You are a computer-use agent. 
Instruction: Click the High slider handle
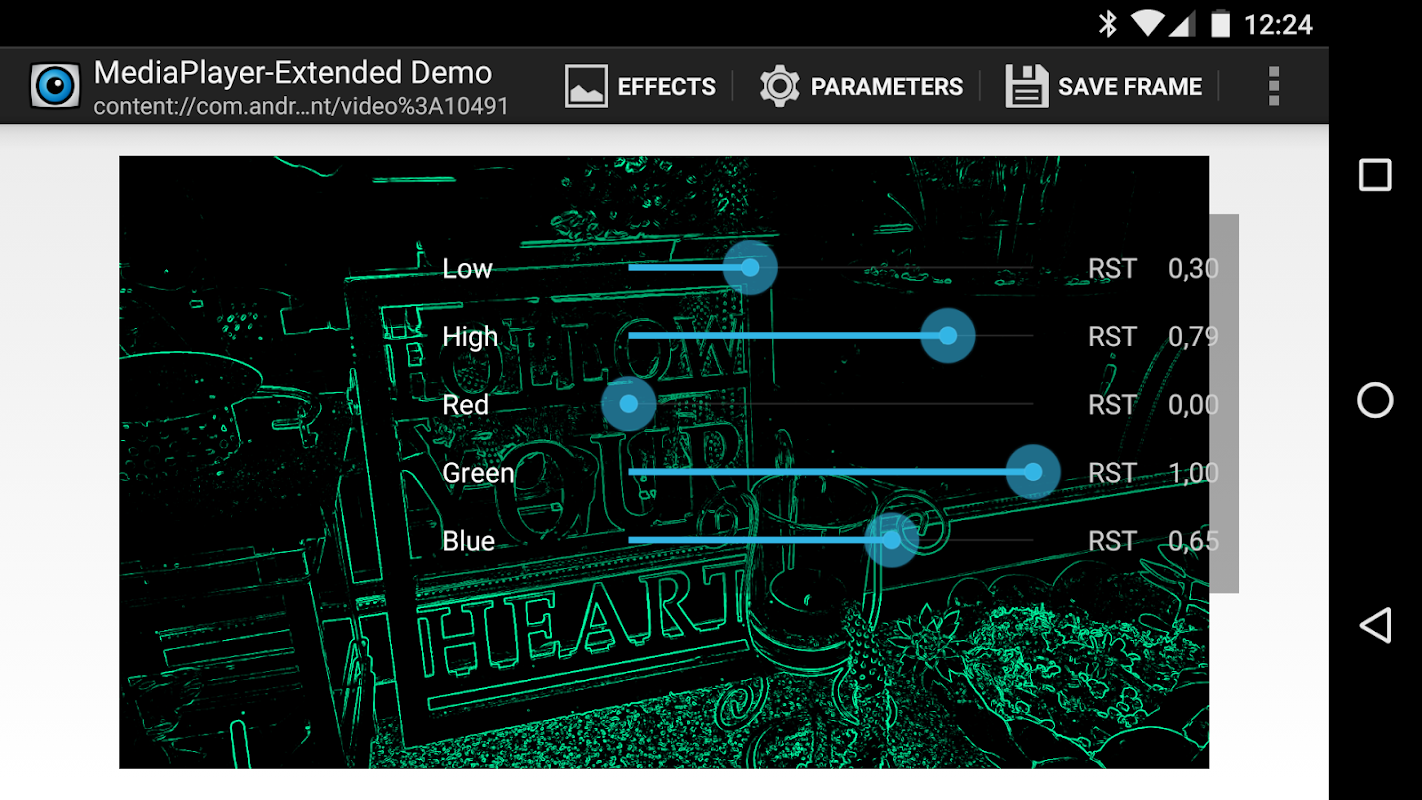point(947,336)
